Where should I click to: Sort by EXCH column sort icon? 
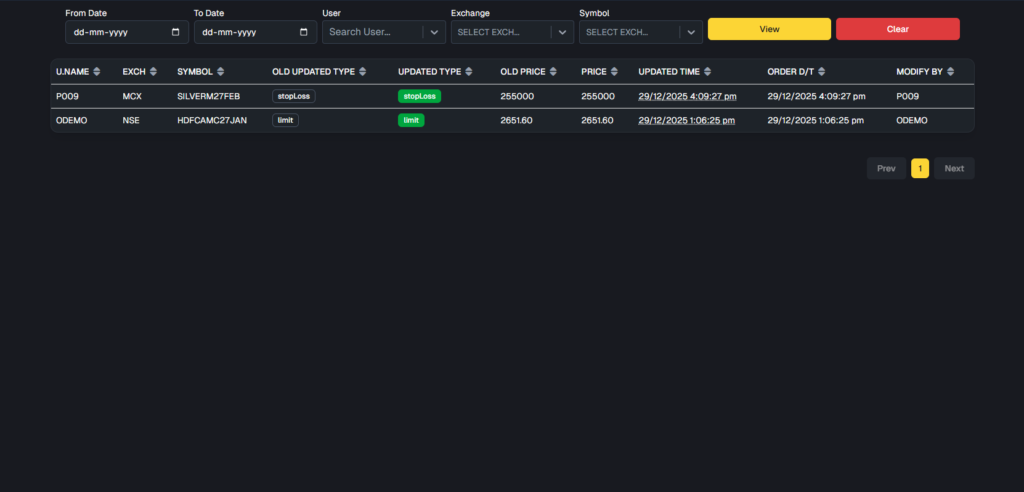point(153,72)
